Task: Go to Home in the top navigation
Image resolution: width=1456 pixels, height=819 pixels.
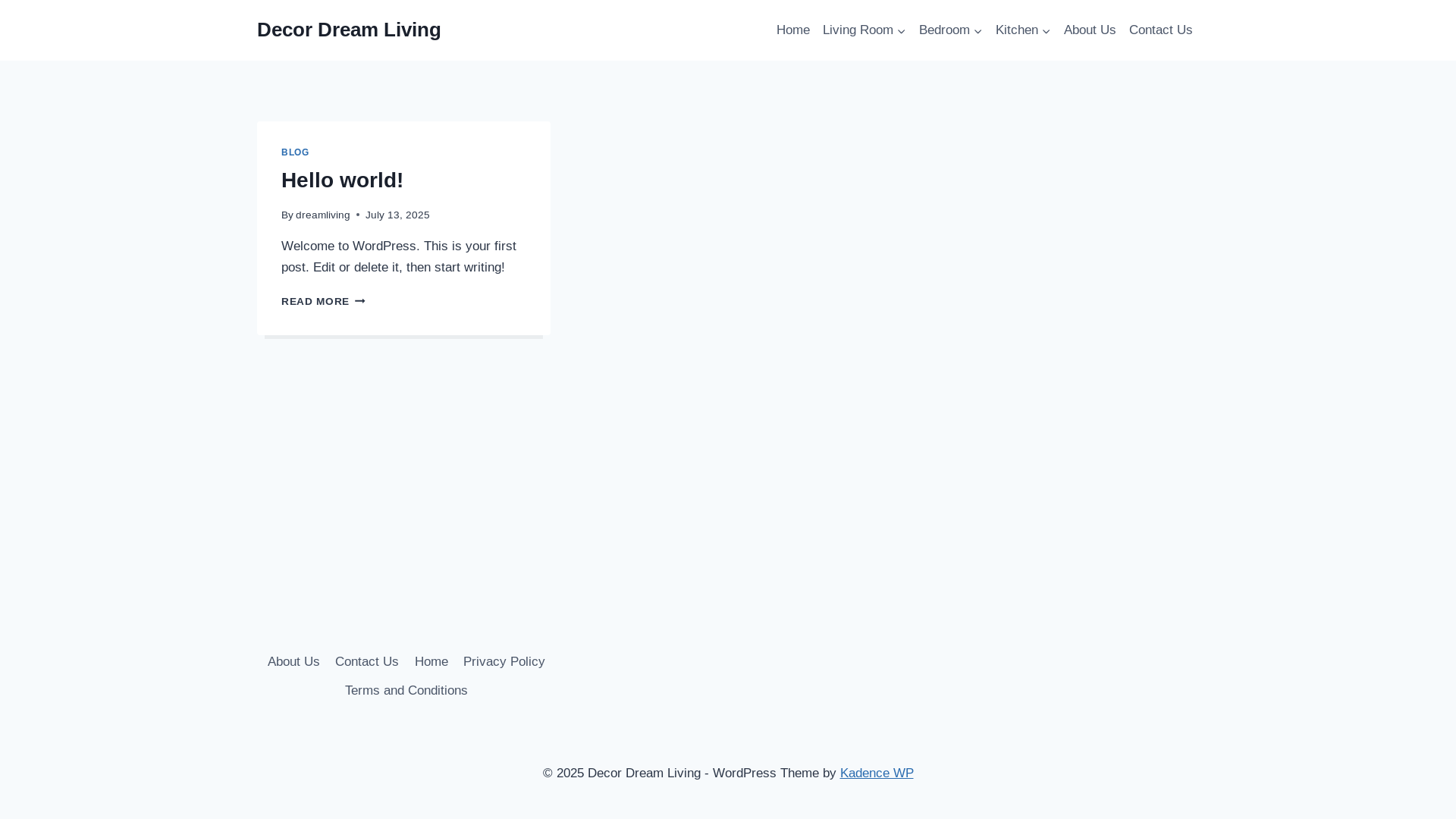Action: 792,30
